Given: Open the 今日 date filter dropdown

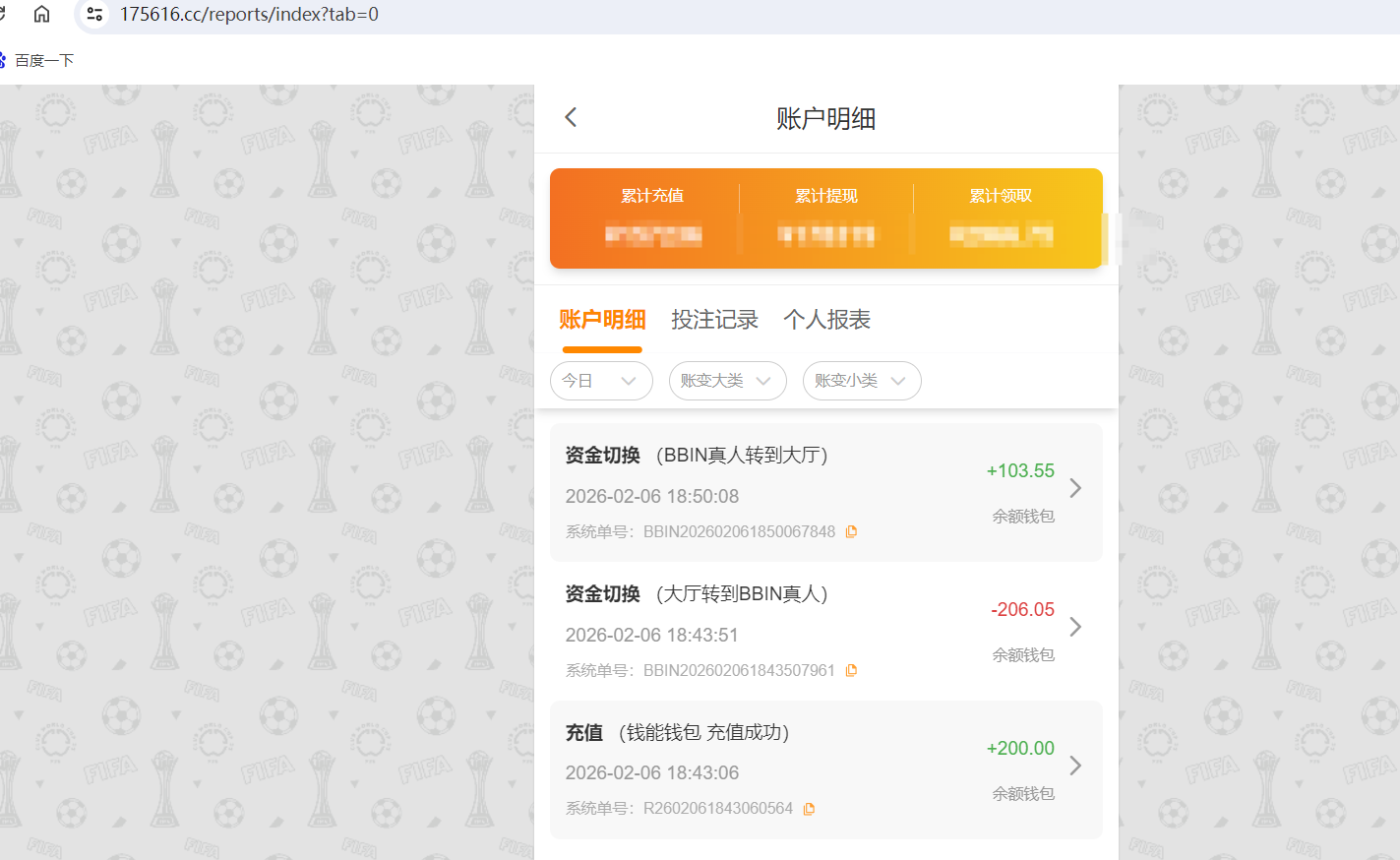Looking at the screenshot, I should click(601, 381).
